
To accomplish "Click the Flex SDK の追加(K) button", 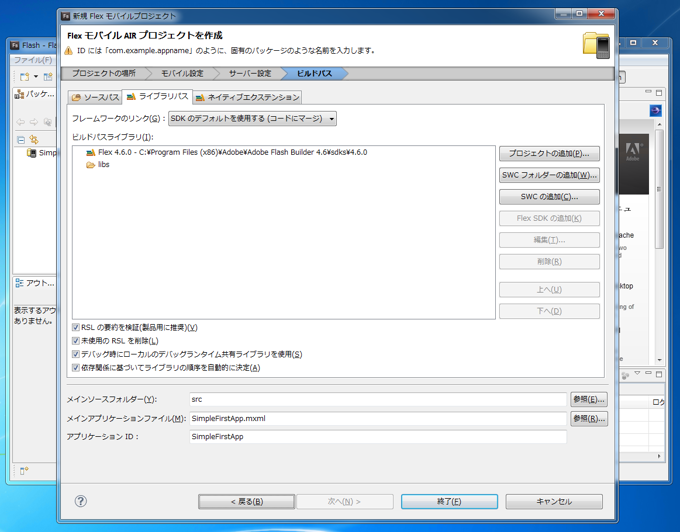I will tap(549, 219).
